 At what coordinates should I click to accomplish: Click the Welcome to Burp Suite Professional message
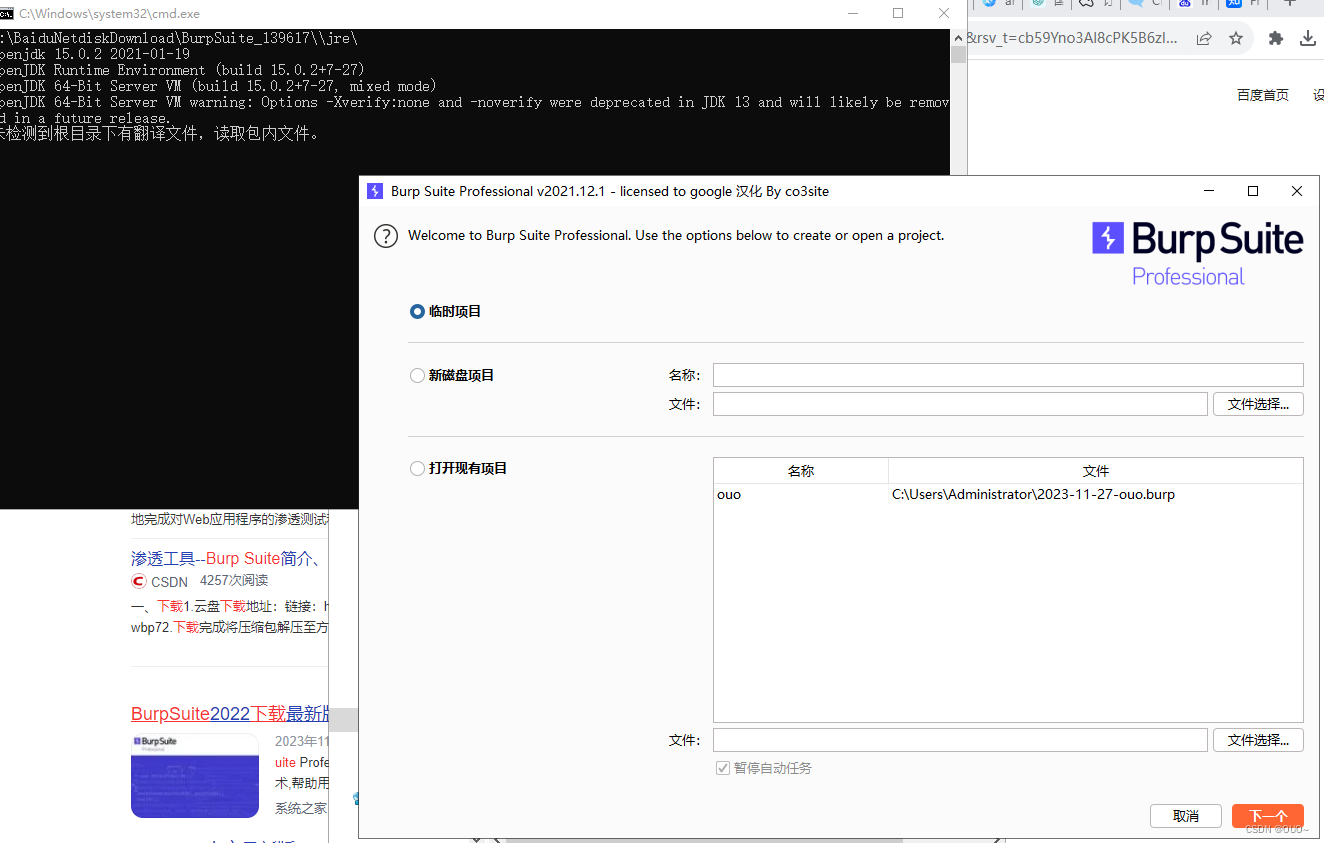(x=676, y=236)
